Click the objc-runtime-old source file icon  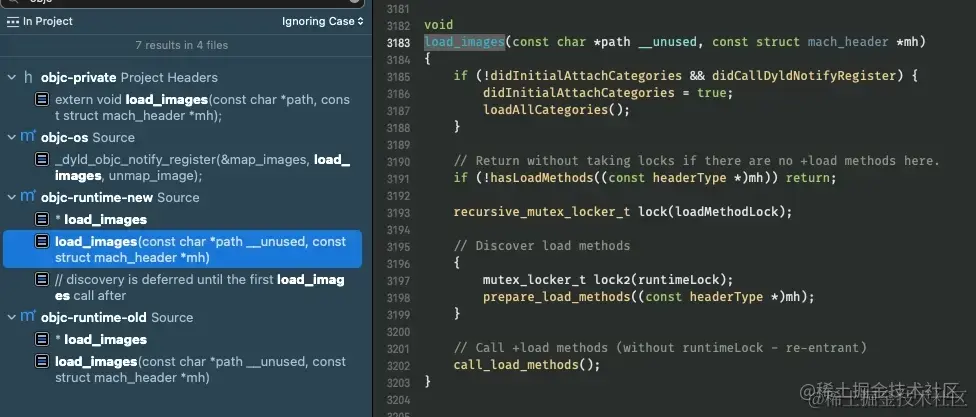pos(28,317)
